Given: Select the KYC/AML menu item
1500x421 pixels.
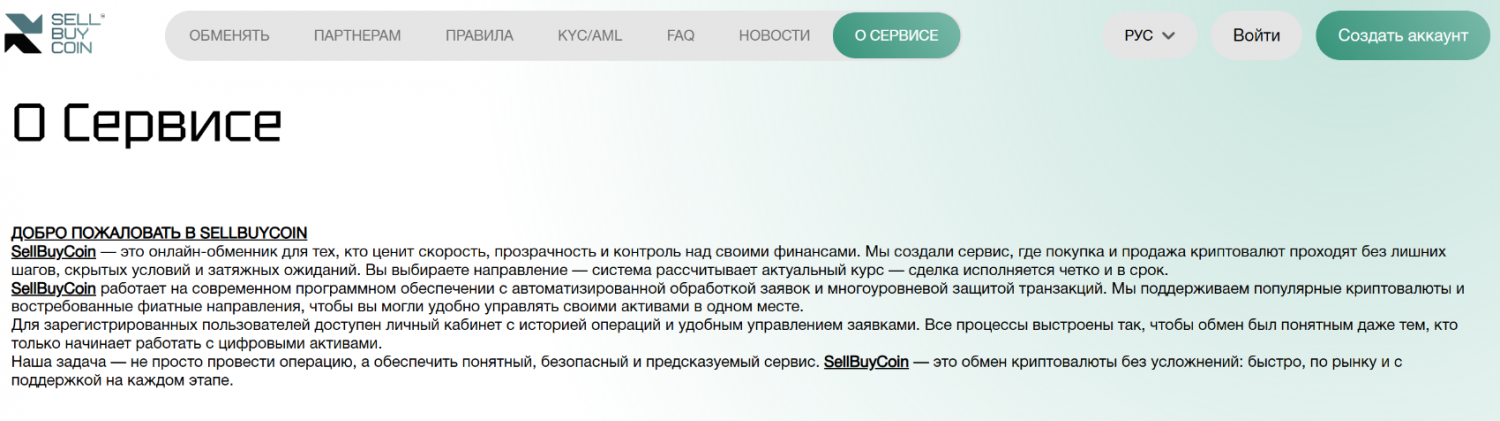Looking at the screenshot, I should click(x=590, y=36).
